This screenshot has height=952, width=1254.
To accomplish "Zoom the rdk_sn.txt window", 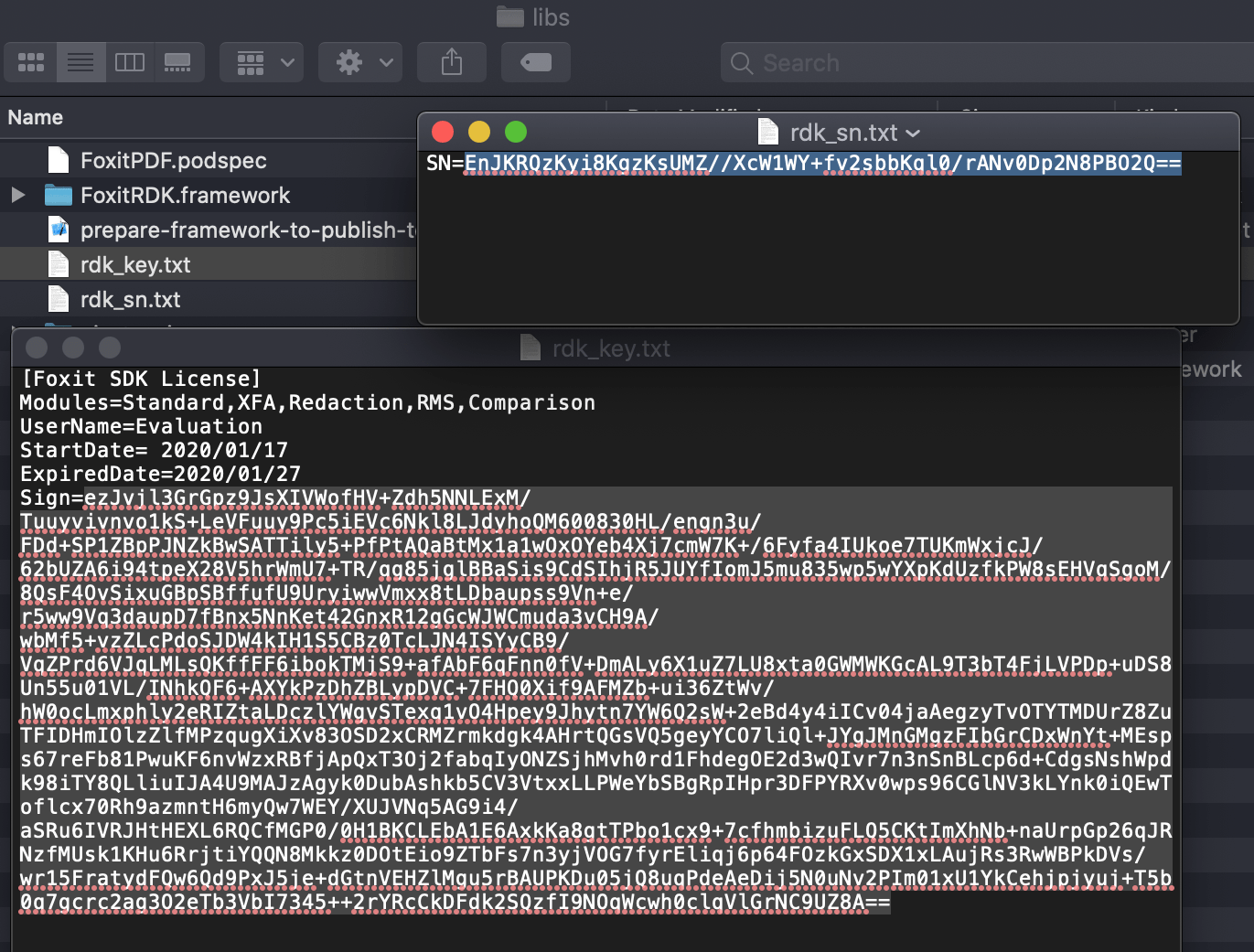I will 516,132.
